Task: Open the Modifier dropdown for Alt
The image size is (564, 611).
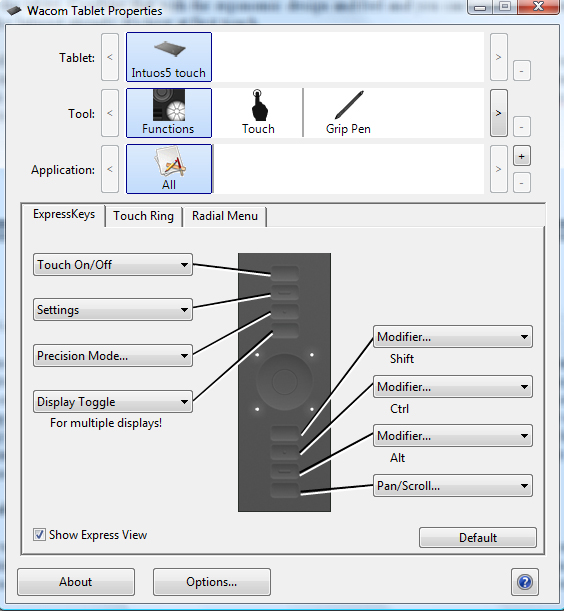Action: click(x=453, y=436)
